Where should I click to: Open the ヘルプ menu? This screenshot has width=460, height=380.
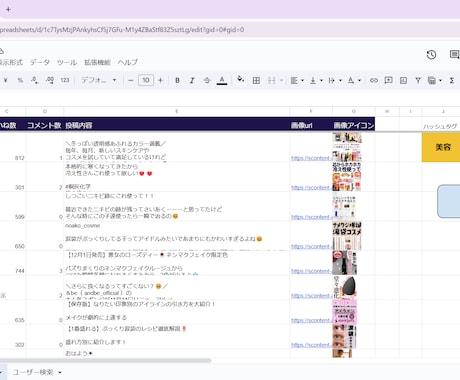point(128,62)
